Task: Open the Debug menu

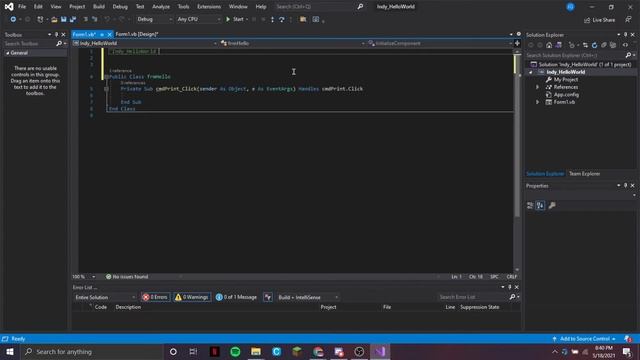Action: [x=120, y=7]
